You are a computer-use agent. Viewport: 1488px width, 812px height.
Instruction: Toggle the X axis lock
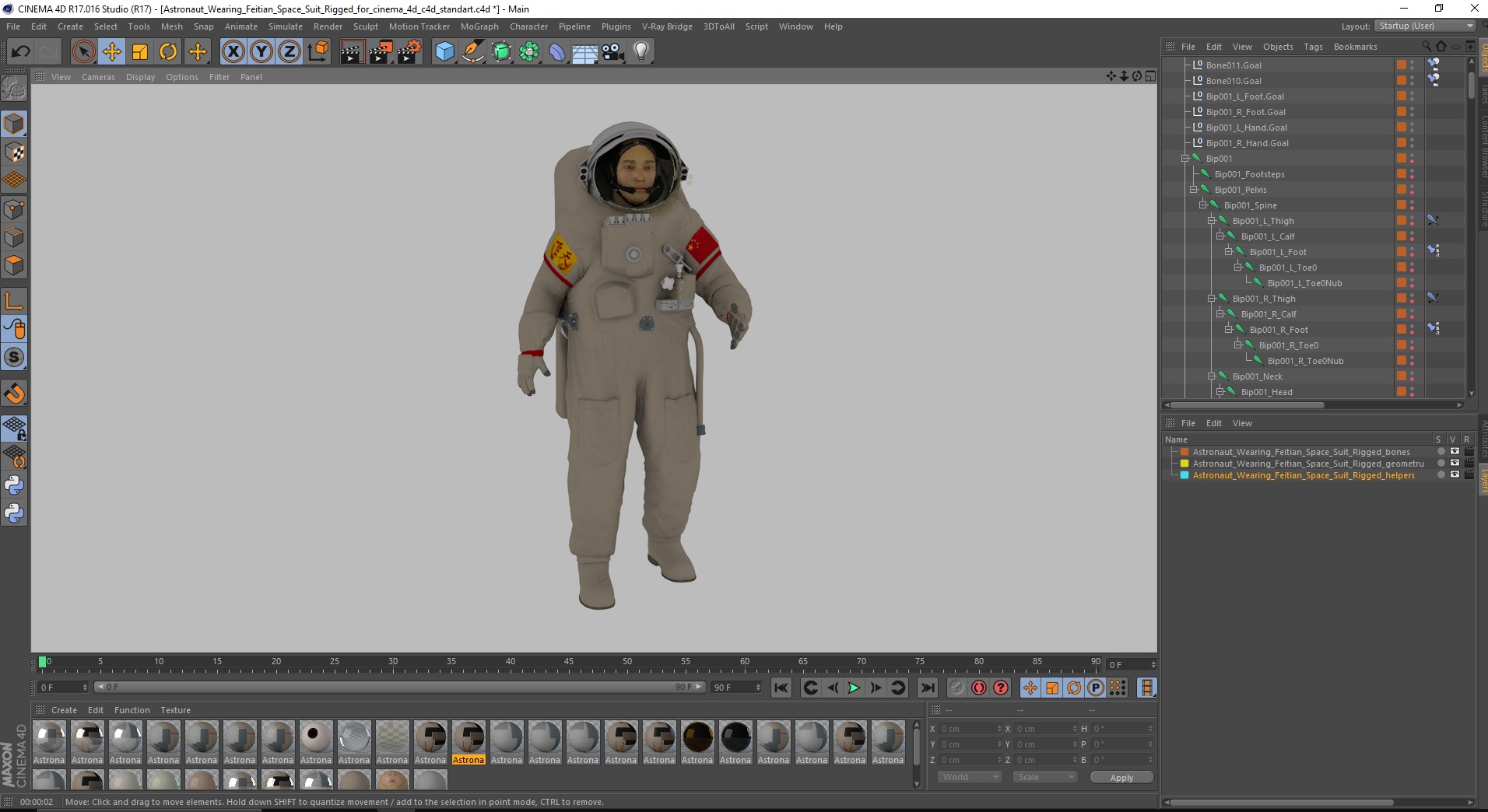233,52
